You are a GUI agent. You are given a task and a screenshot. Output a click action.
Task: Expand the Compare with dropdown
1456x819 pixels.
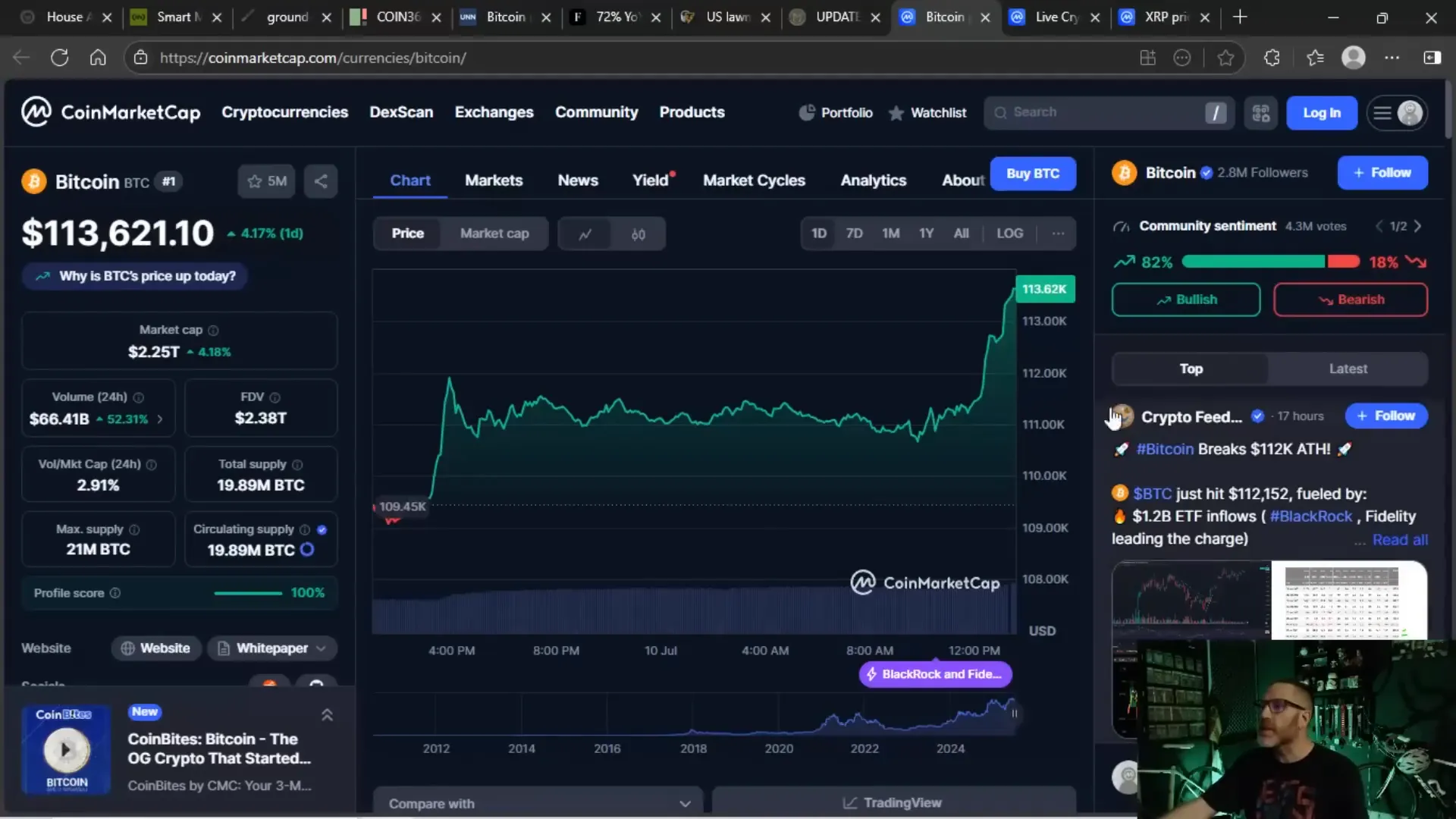click(x=538, y=803)
